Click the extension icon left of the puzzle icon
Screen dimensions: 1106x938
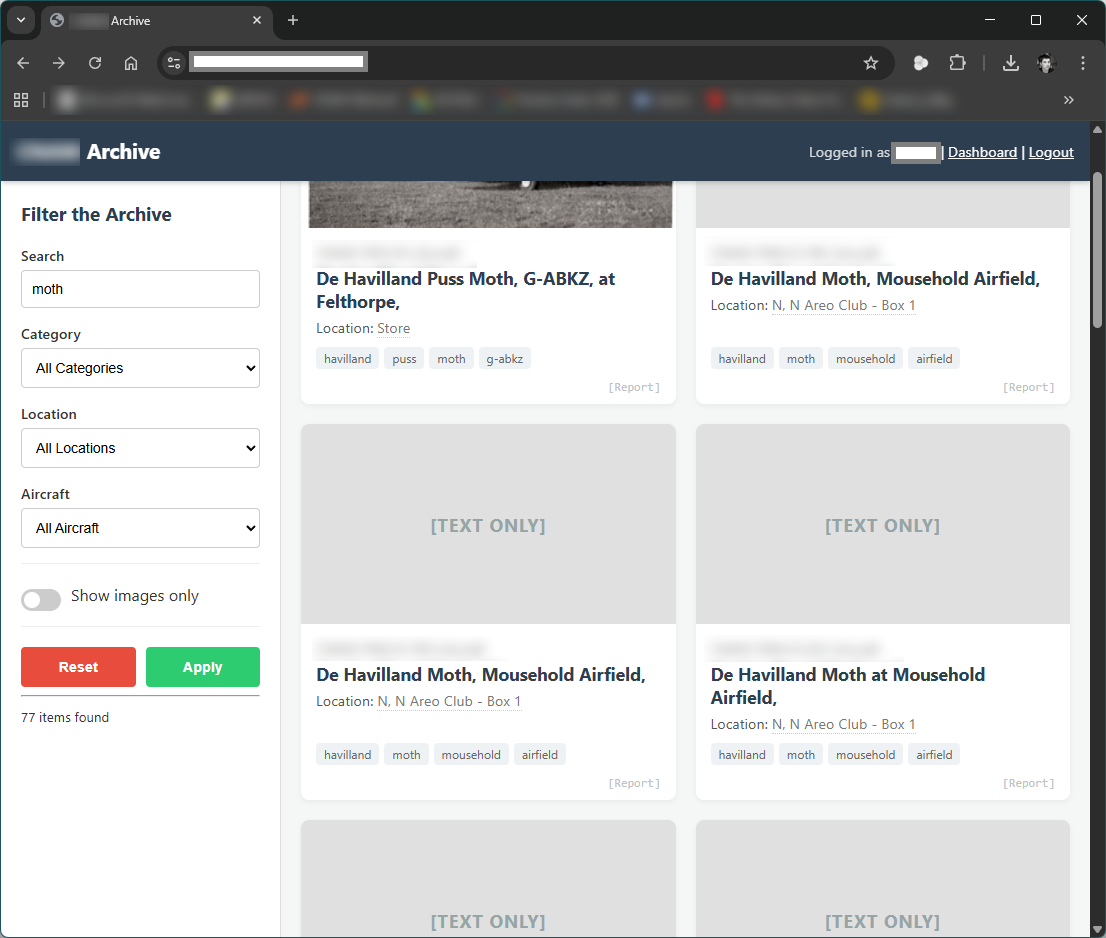pyautogui.click(x=920, y=63)
